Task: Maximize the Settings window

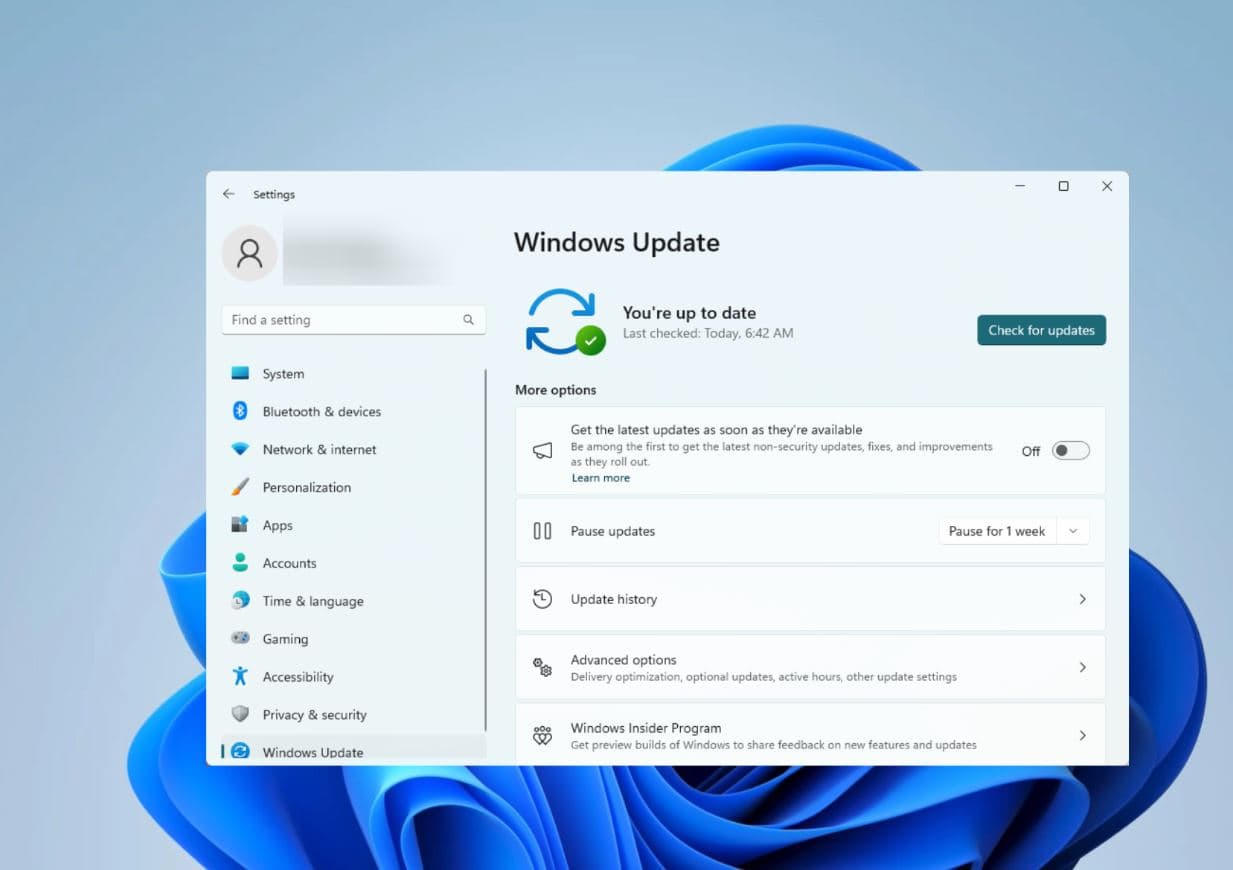Action: 1063,186
